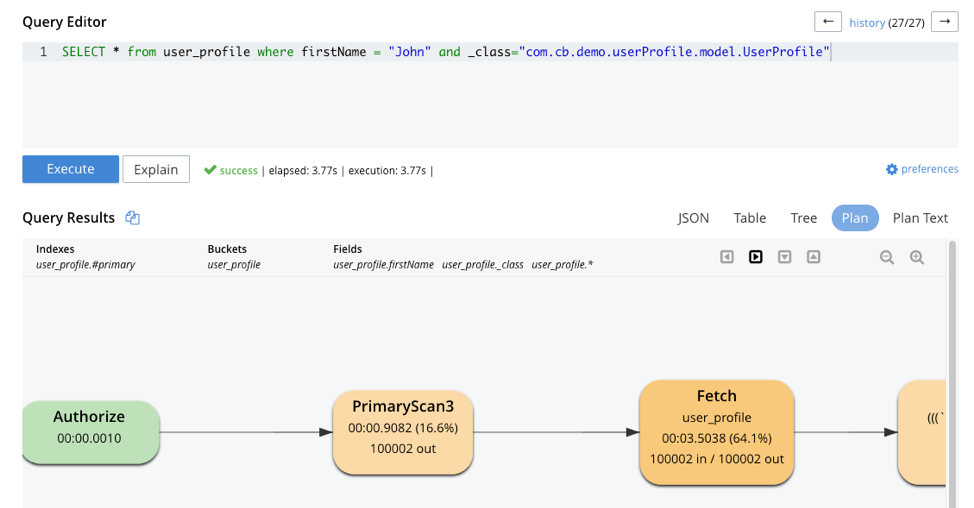Copy query results using the clipboard icon
Image resolution: width=974 pixels, height=508 pixels.
click(132, 218)
